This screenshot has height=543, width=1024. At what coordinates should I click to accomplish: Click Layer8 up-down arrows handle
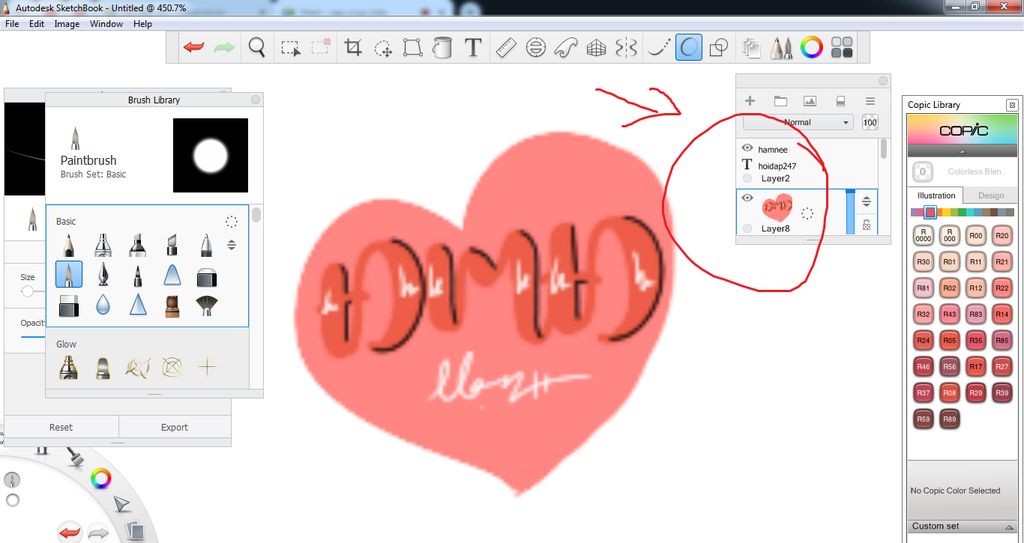867,201
